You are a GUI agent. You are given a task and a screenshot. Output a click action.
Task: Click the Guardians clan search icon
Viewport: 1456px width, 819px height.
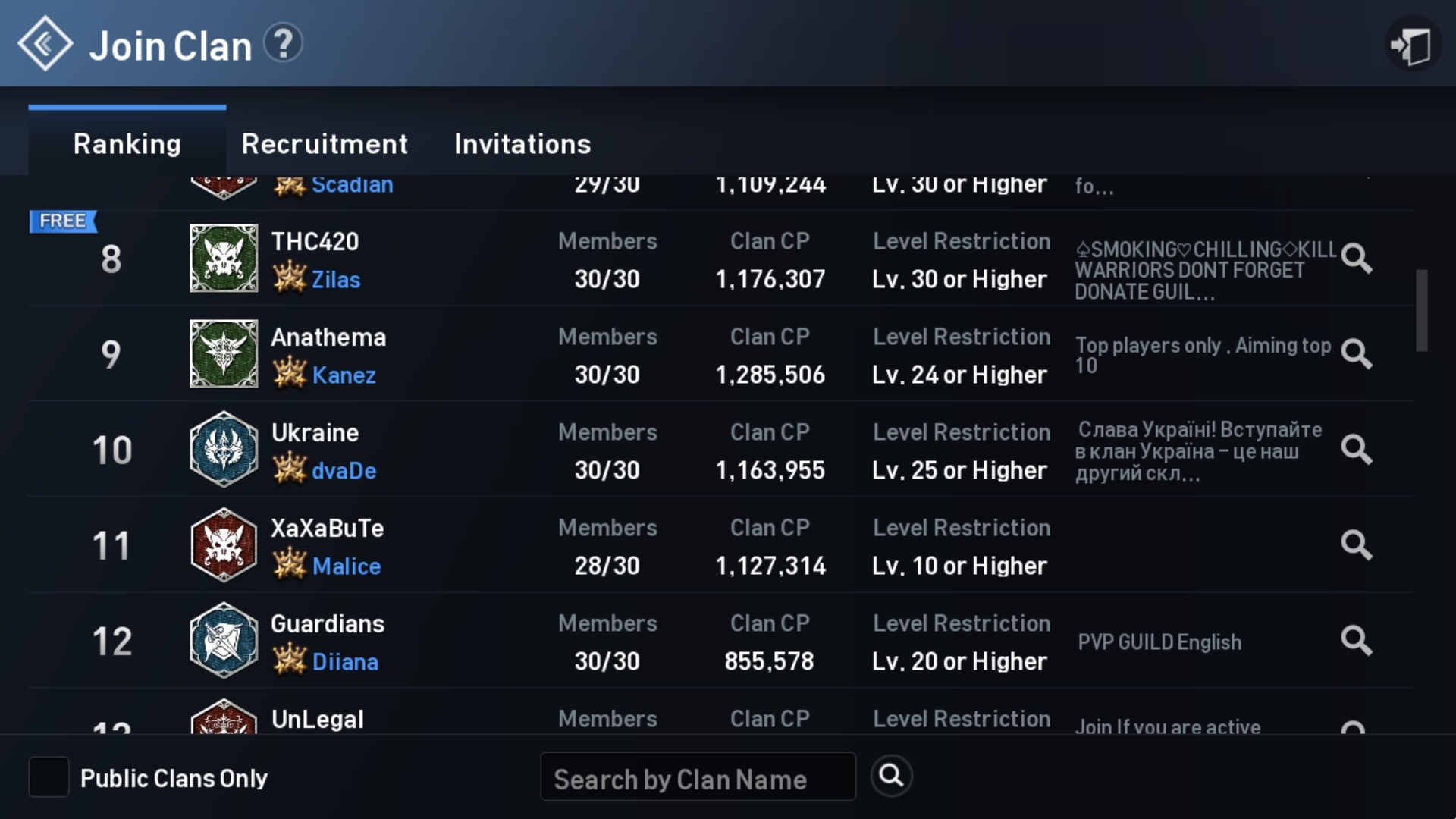(x=1355, y=641)
